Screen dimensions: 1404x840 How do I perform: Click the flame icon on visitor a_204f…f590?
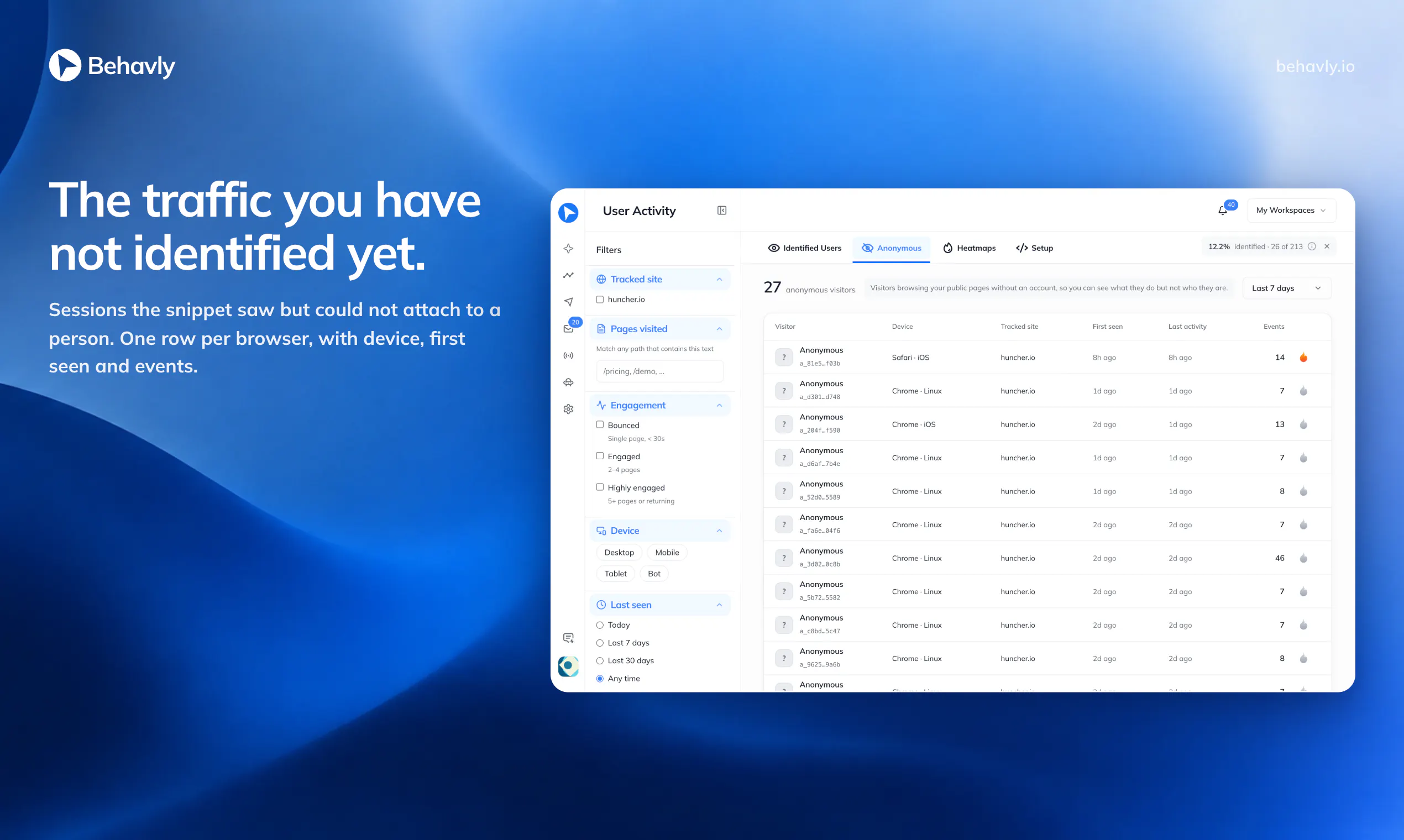[1303, 424]
